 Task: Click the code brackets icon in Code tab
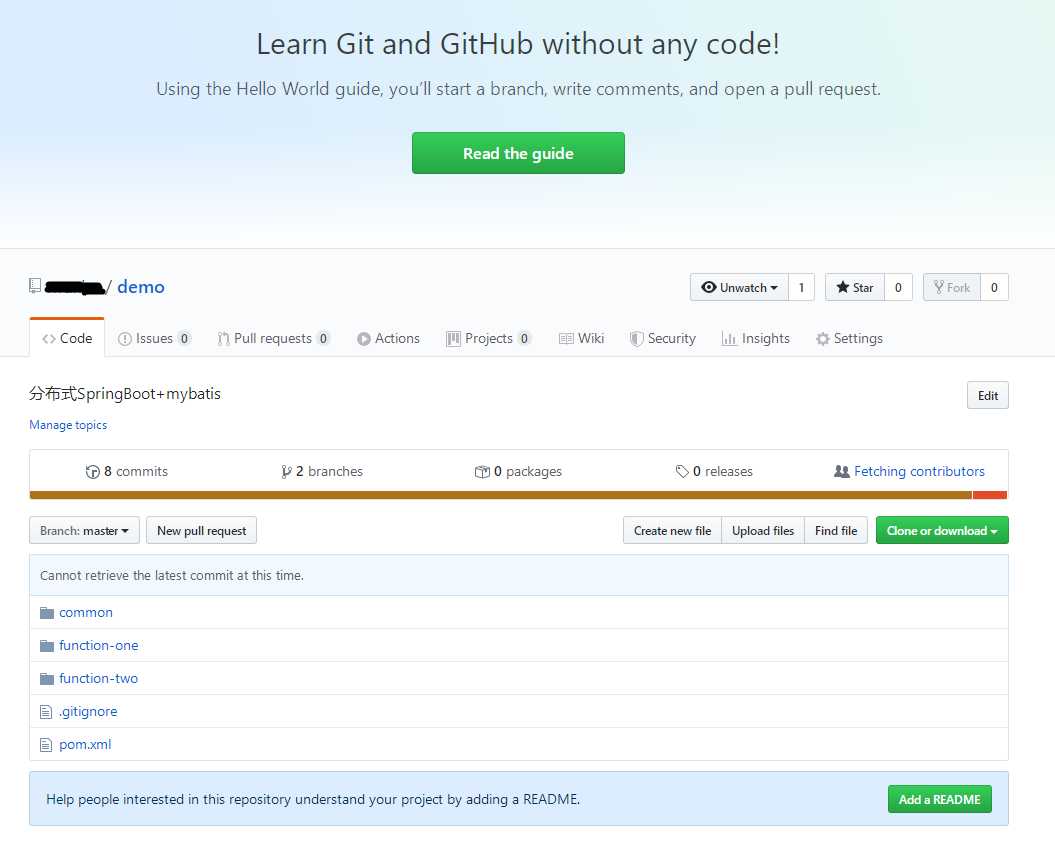(48, 339)
